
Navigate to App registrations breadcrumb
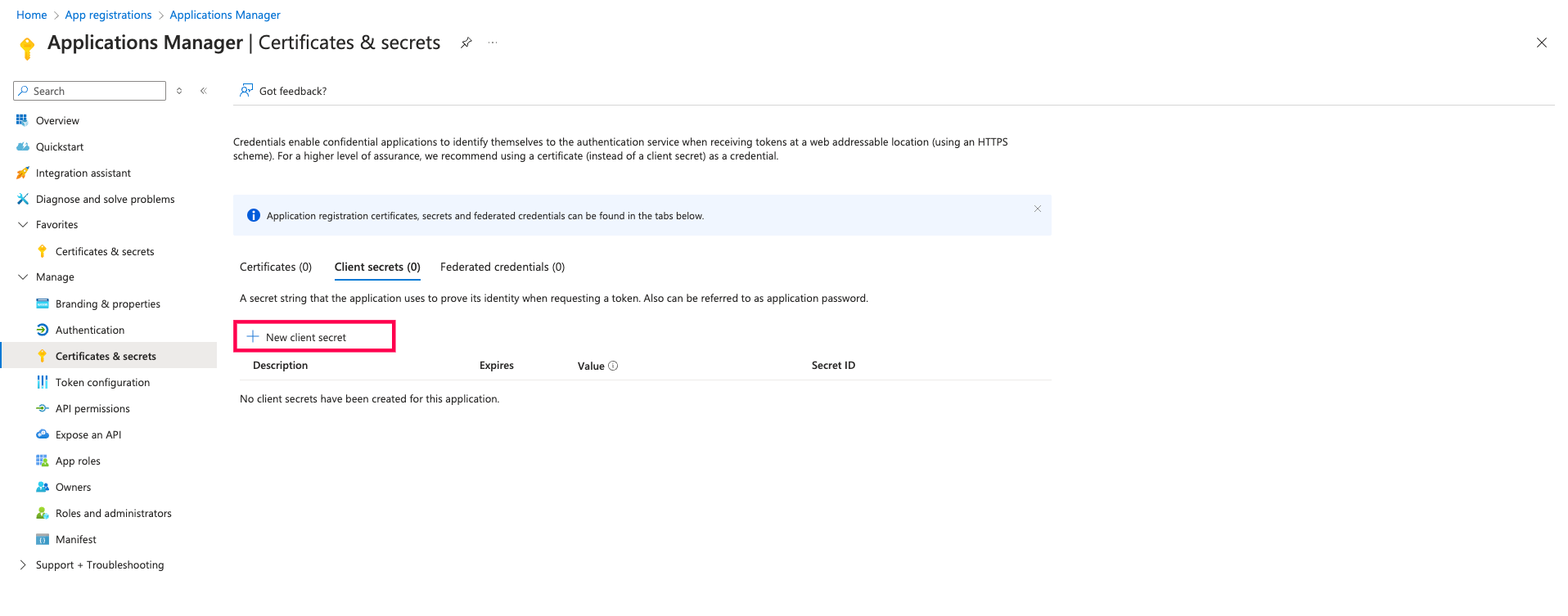108,15
